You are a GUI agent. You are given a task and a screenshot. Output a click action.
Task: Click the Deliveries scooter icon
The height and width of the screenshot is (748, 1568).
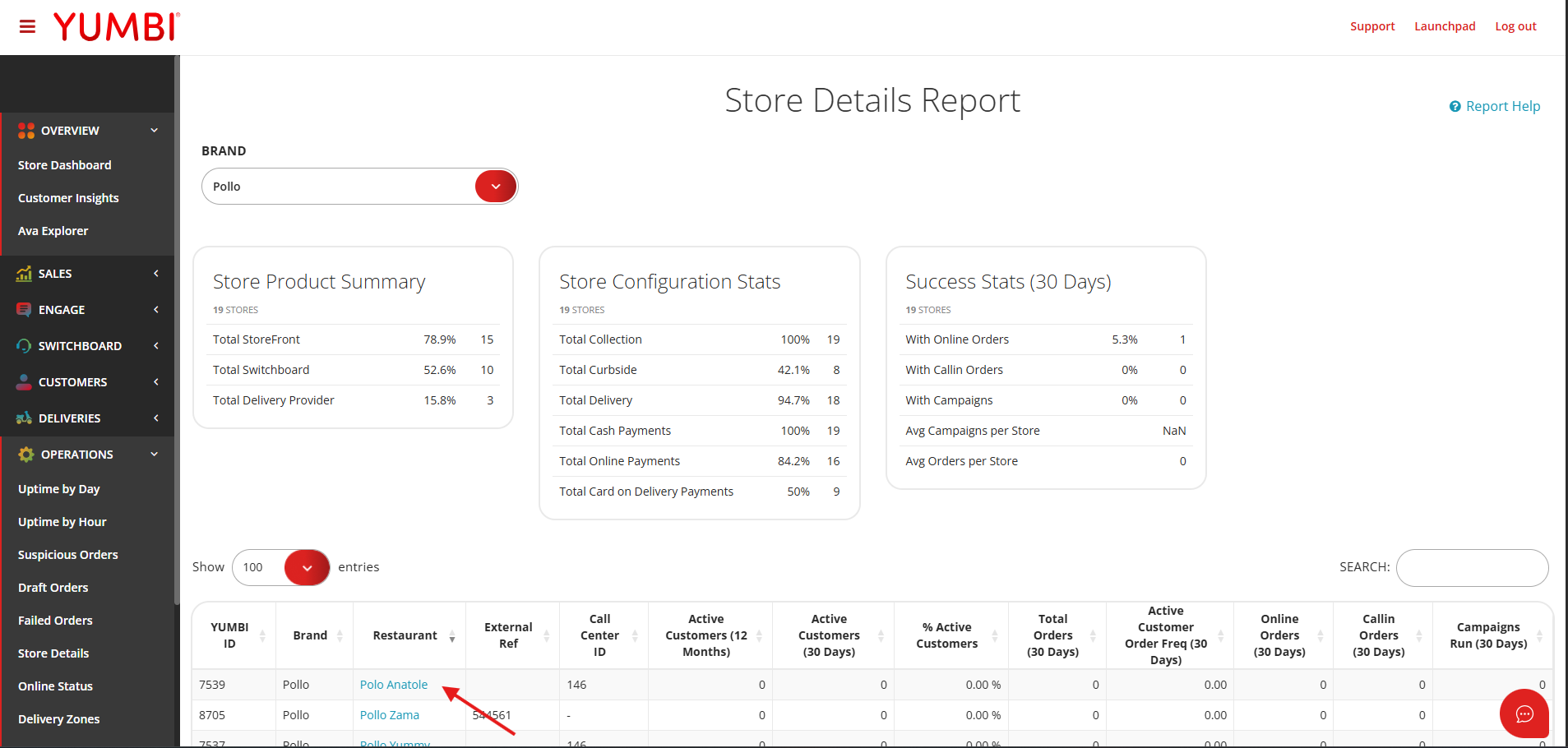24,418
